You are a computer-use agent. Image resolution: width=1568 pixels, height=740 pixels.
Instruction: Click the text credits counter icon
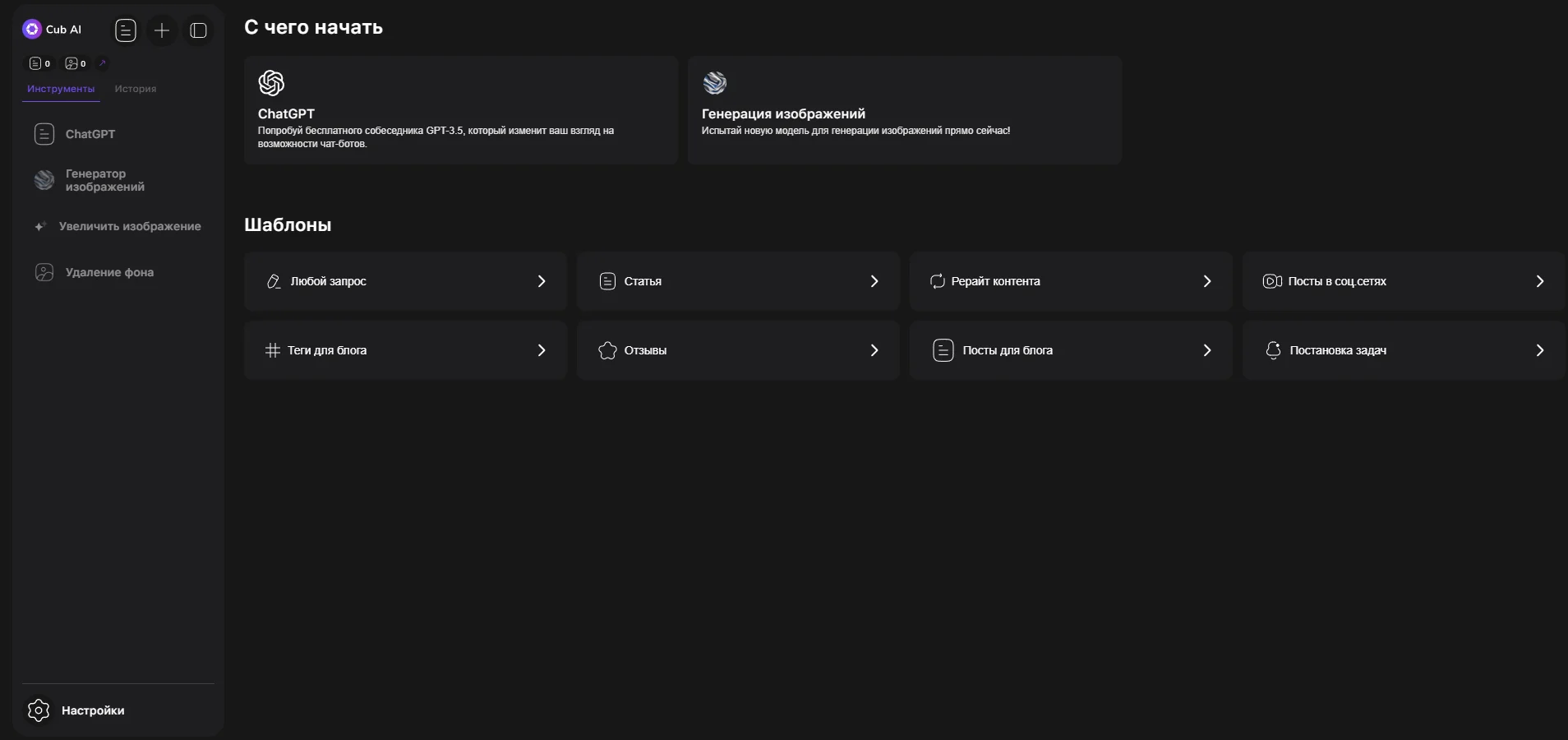(35, 63)
